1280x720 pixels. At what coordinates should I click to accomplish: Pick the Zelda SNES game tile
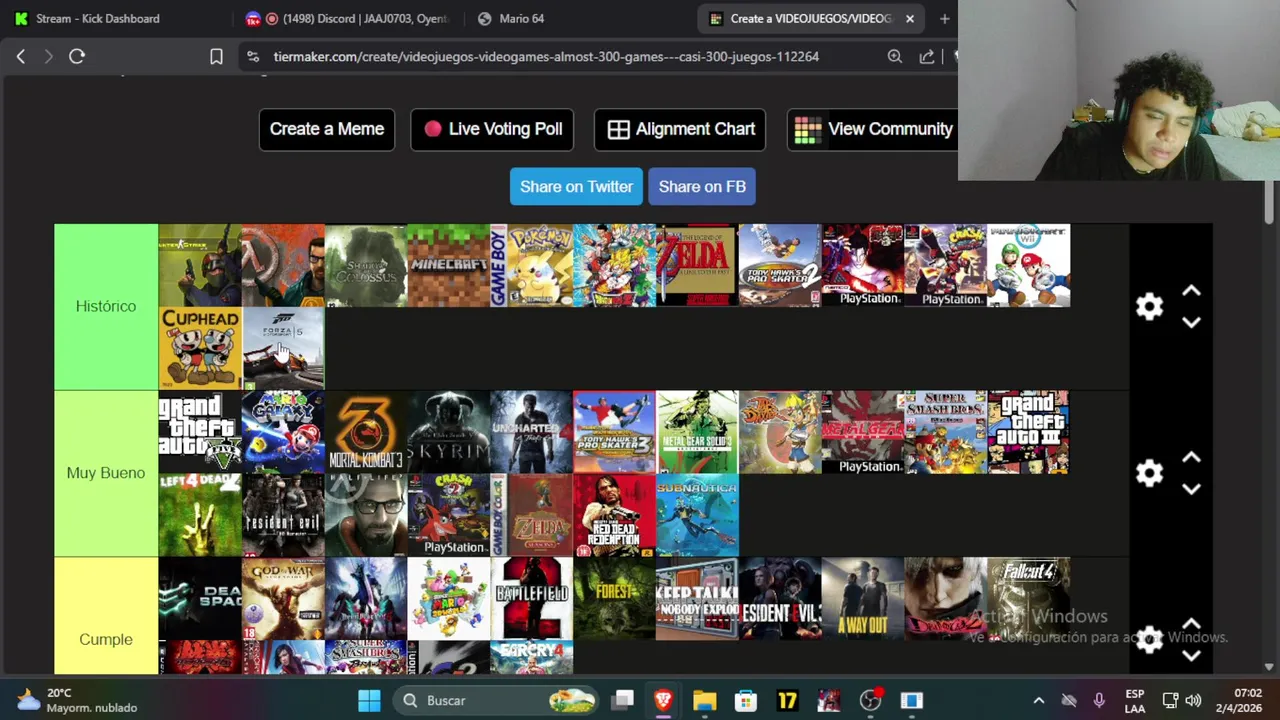pyautogui.click(x=697, y=265)
